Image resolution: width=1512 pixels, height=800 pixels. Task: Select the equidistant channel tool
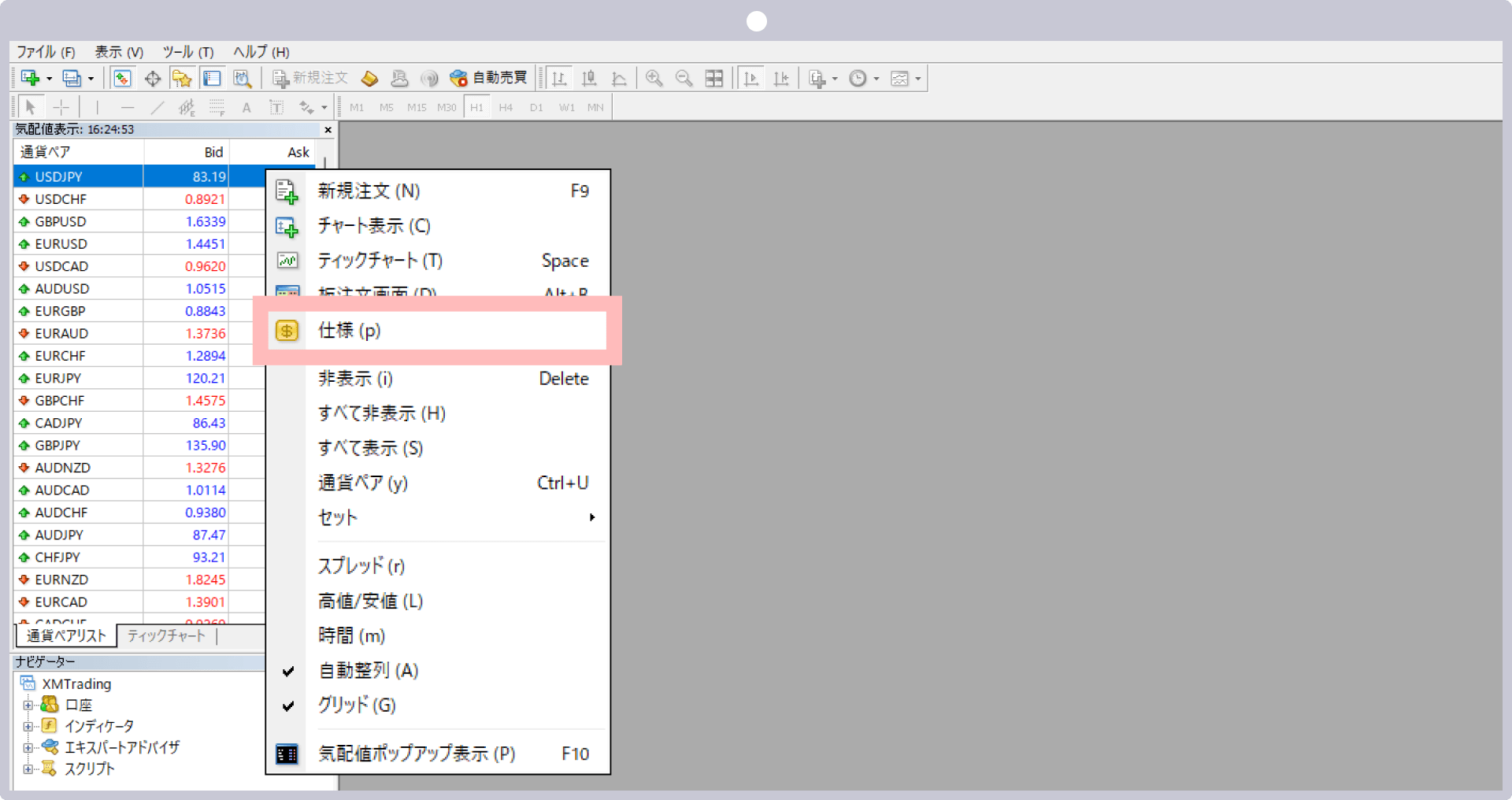tap(187, 107)
